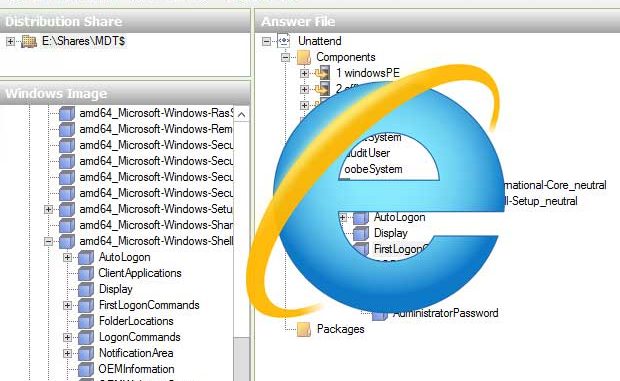Click AutoLogon cube icon in Windows Image
The image size is (620, 381).
[86, 257]
